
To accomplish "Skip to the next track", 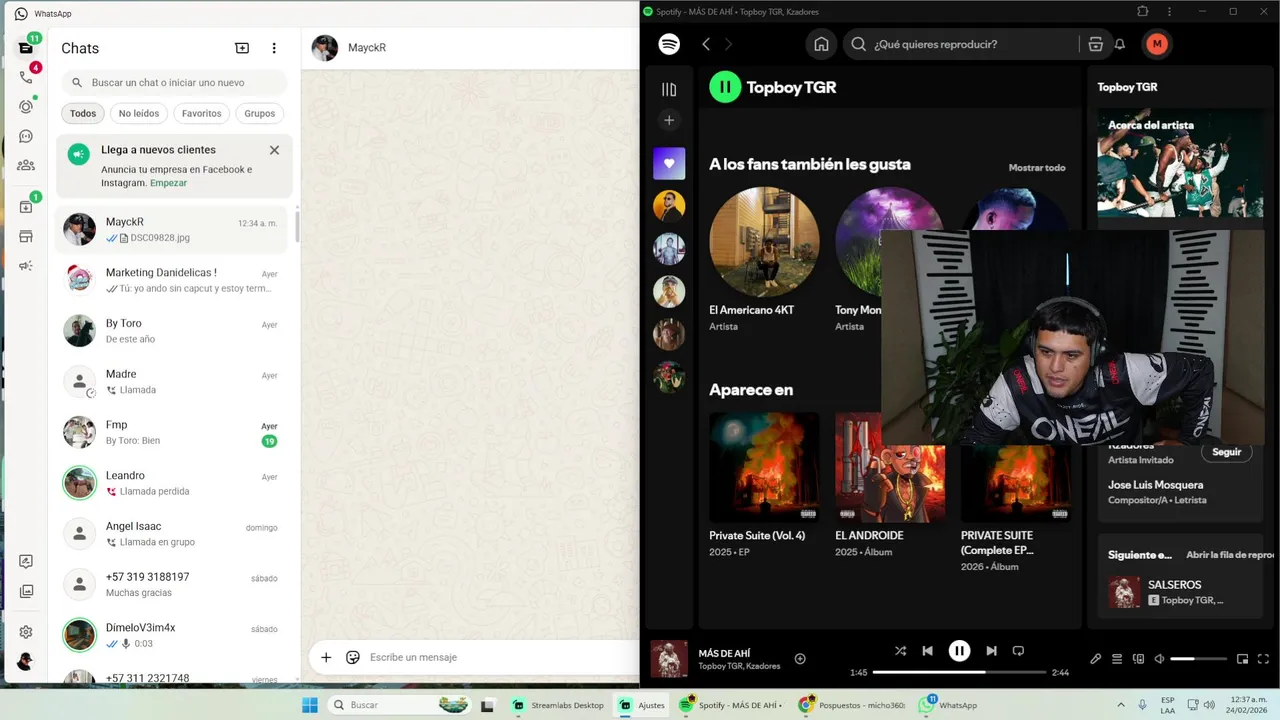I will pos(991,650).
